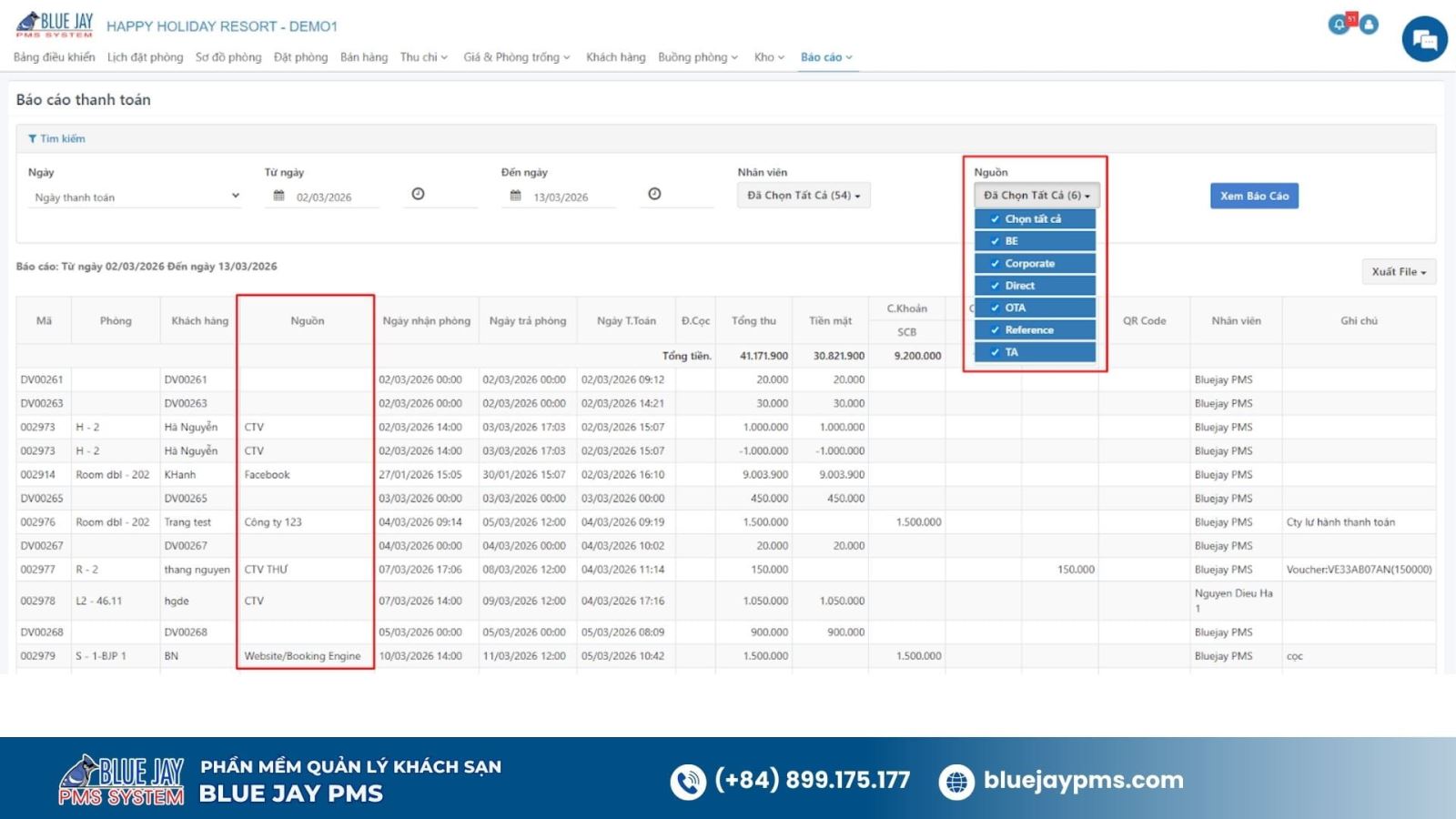This screenshot has height=819, width=1456.
Task: Go to 'Sơ đồ phòng' menu item
Action: [228, 57]
